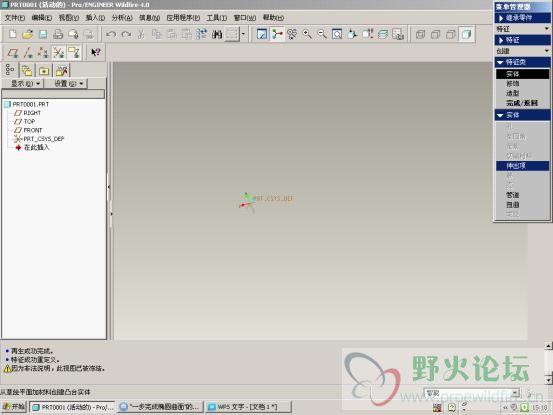Toggle the Spin Center icon
The height and width of the screenshot is (415, 553).
tap(277, 34)
